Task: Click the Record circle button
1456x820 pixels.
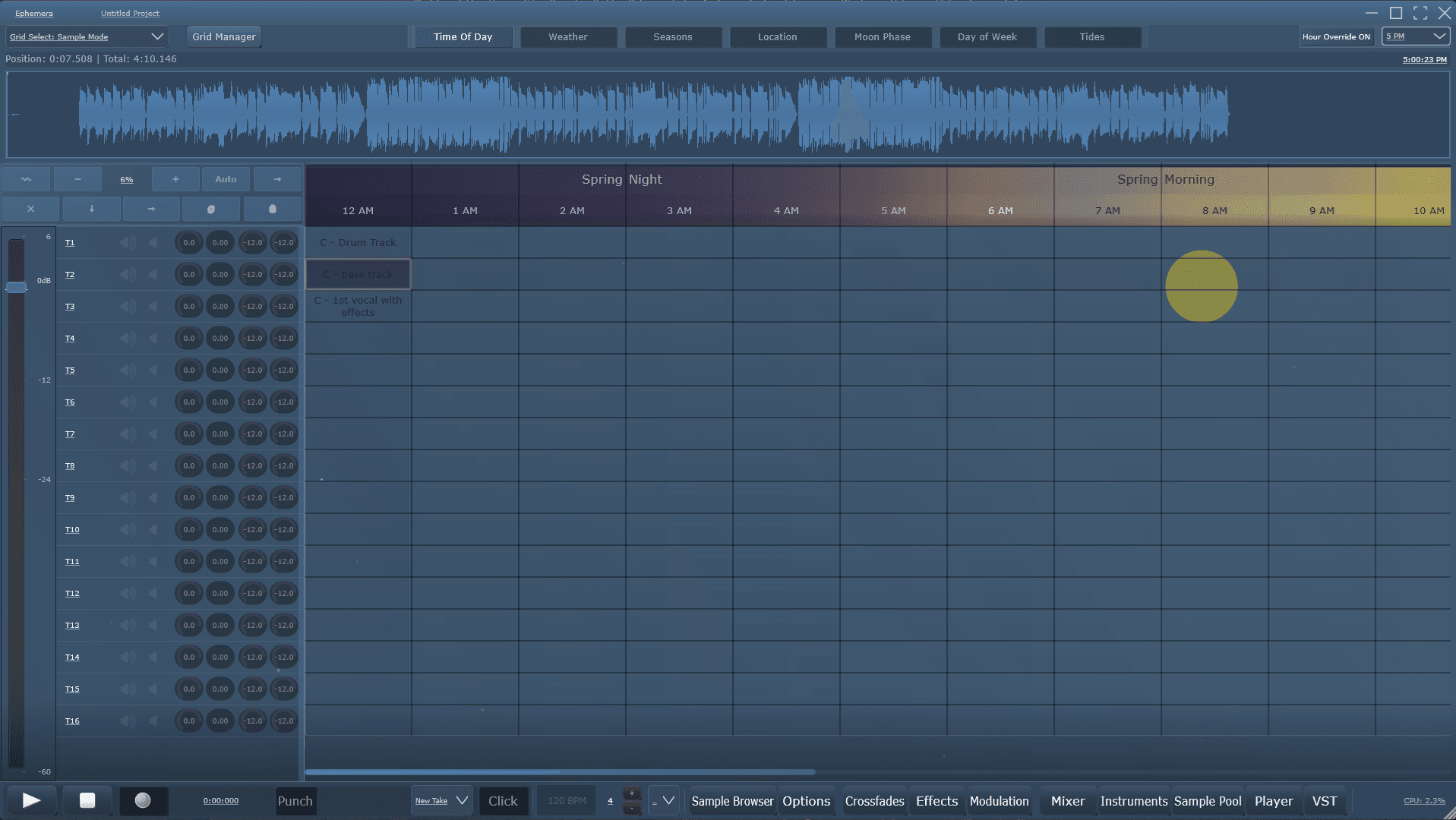Action: [x=143, y=800]
